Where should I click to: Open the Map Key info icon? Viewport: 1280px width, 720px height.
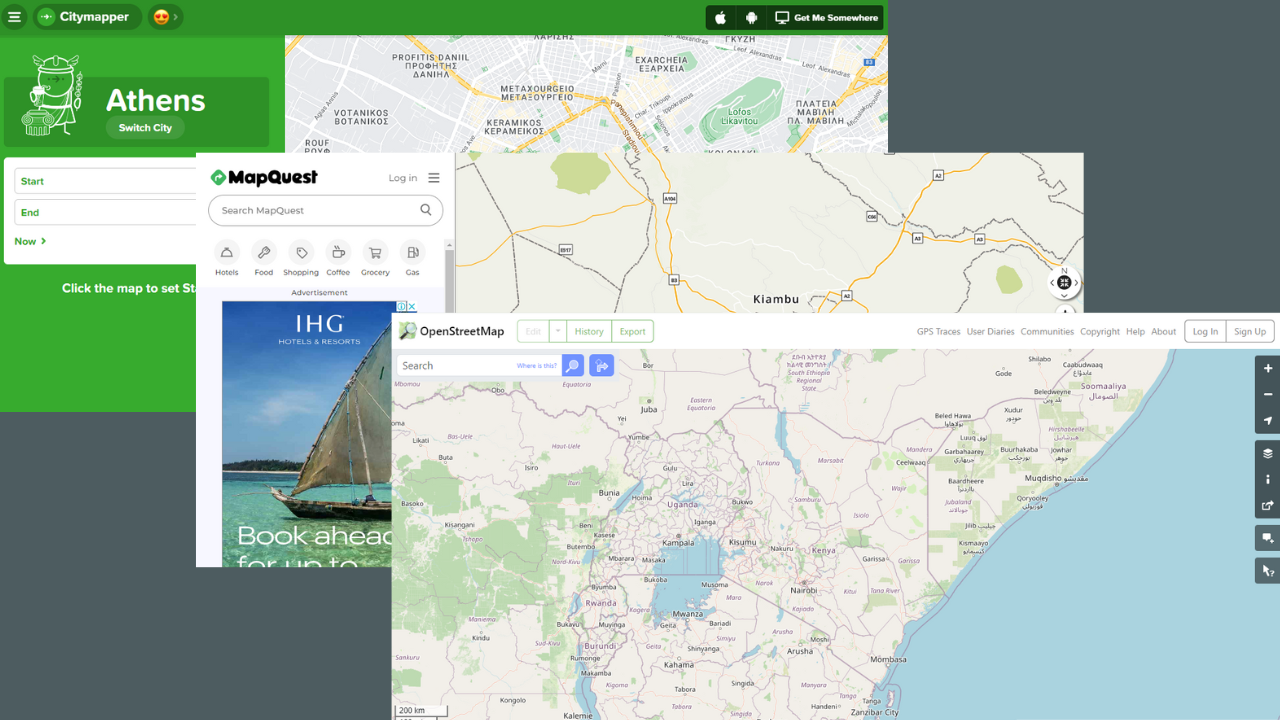pyautogui.click(x=1268, y=479)
